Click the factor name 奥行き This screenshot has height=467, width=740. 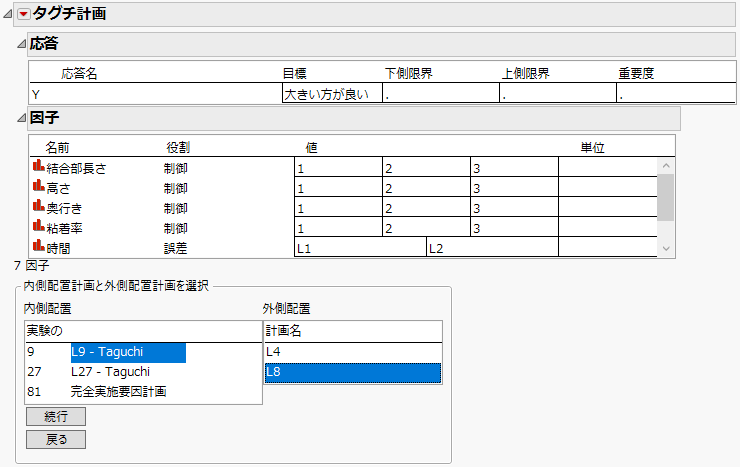tap(64, 208)
